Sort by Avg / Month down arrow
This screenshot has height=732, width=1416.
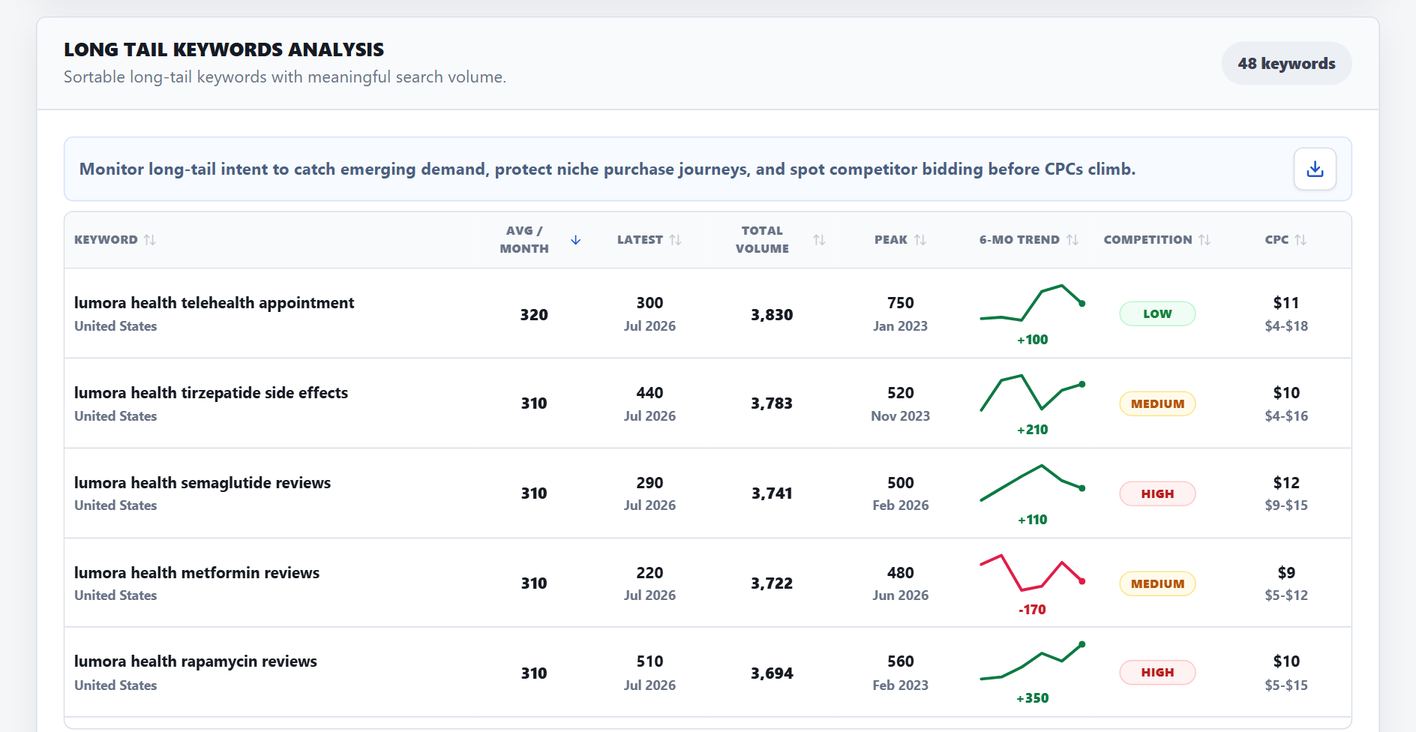click(576, 240)
